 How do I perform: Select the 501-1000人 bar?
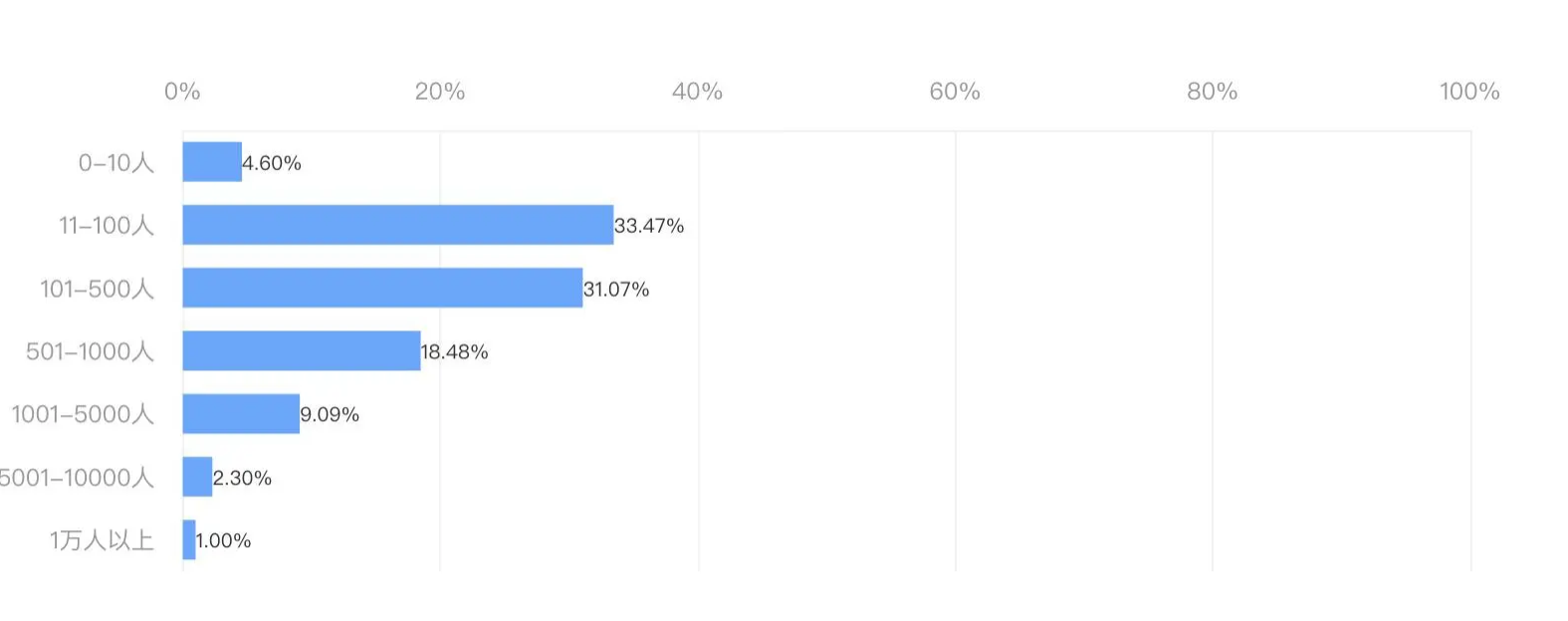(302, 351)
